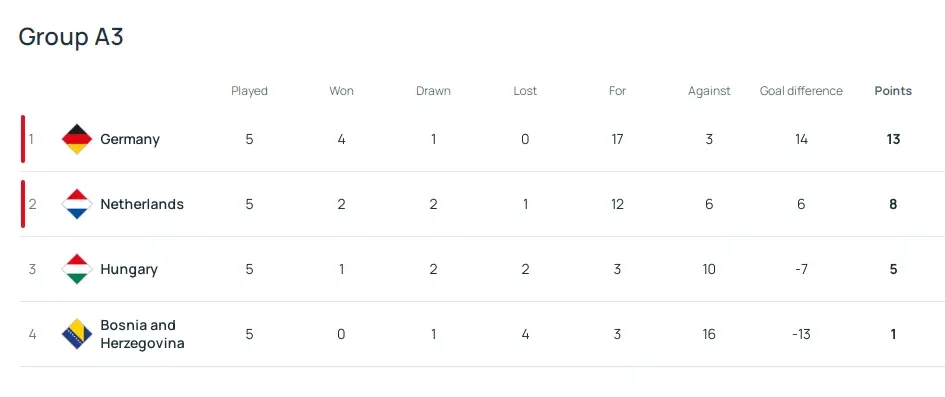
Task: Select the Won column header
Action: click(x=341, y=91)
